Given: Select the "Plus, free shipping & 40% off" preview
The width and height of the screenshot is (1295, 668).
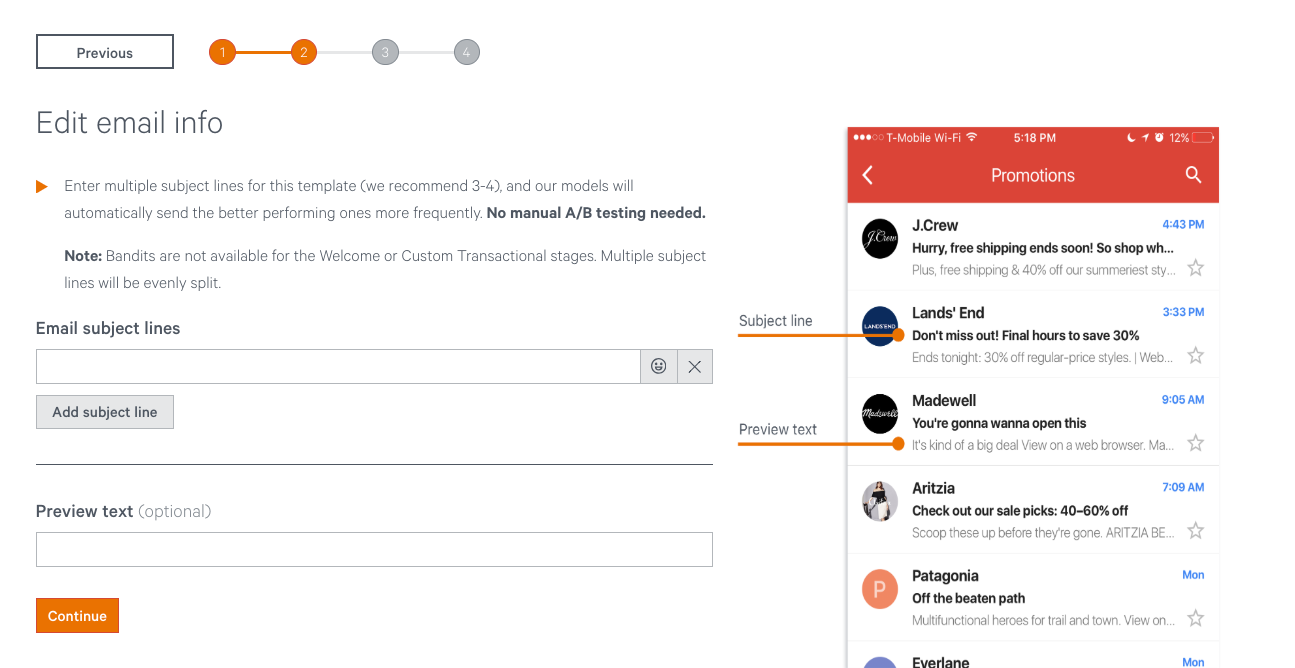Looking at the screenshot, I should 1044,270.
